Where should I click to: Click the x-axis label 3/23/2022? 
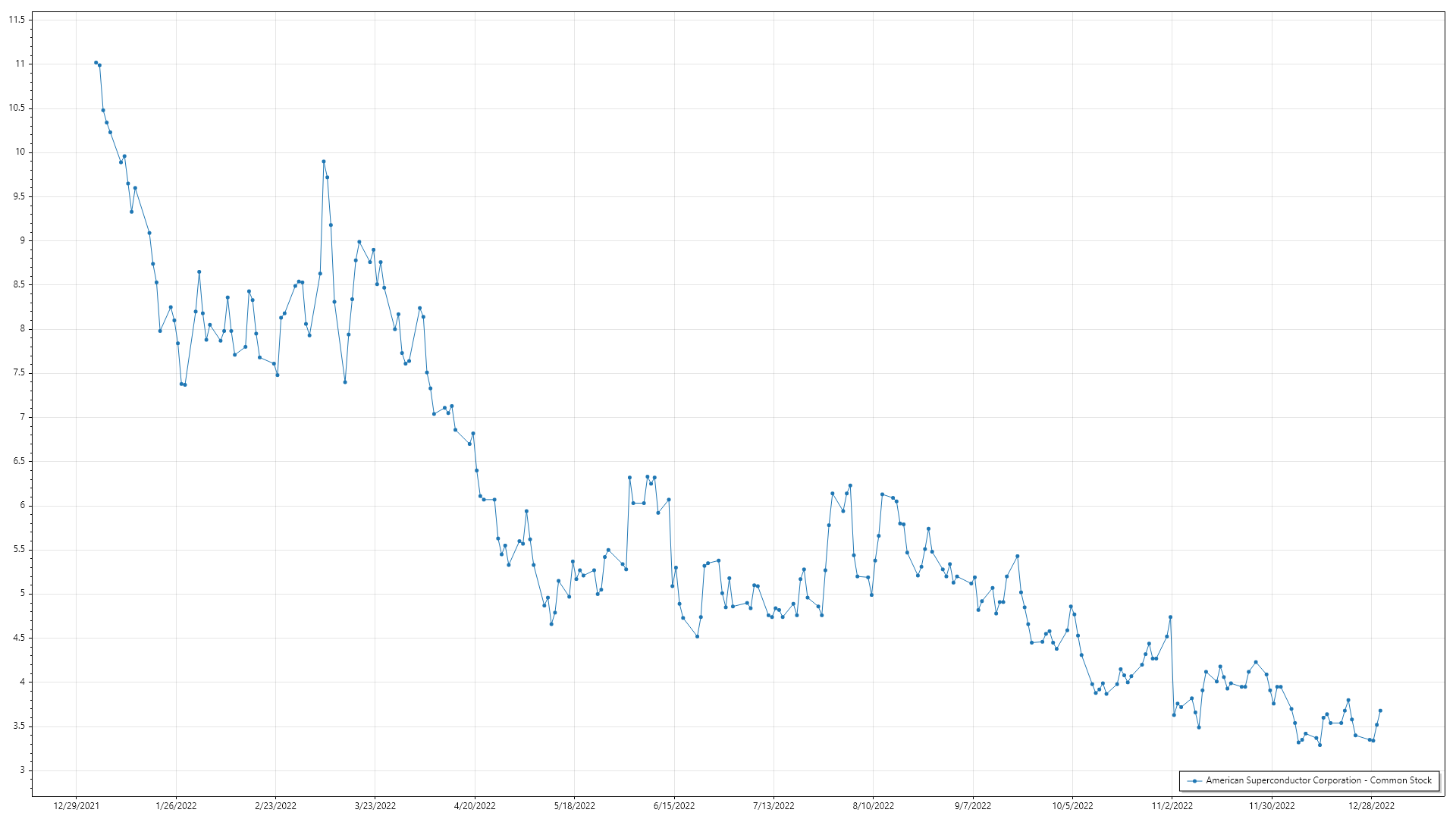point(375,805)
